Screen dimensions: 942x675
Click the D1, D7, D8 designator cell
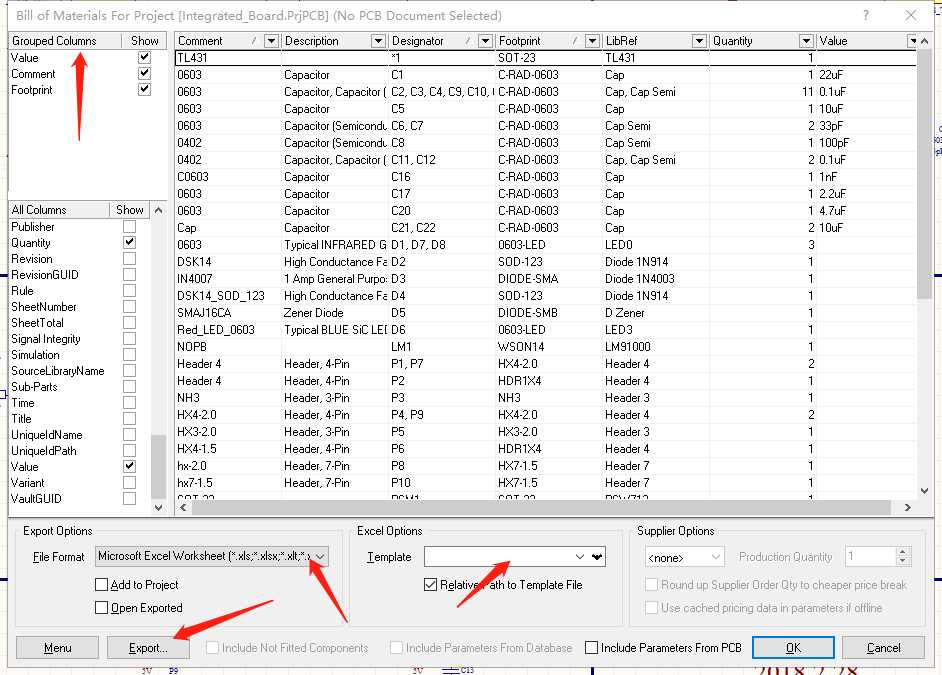[442, 244]
